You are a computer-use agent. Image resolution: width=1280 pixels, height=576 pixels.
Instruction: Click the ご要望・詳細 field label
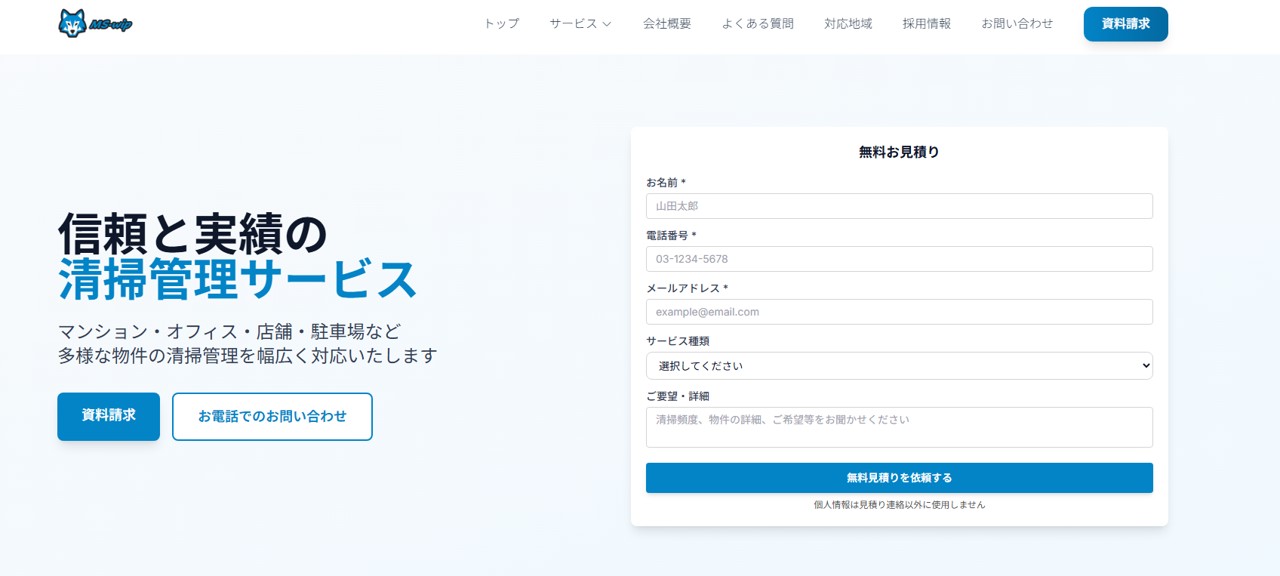coord(678,396)
